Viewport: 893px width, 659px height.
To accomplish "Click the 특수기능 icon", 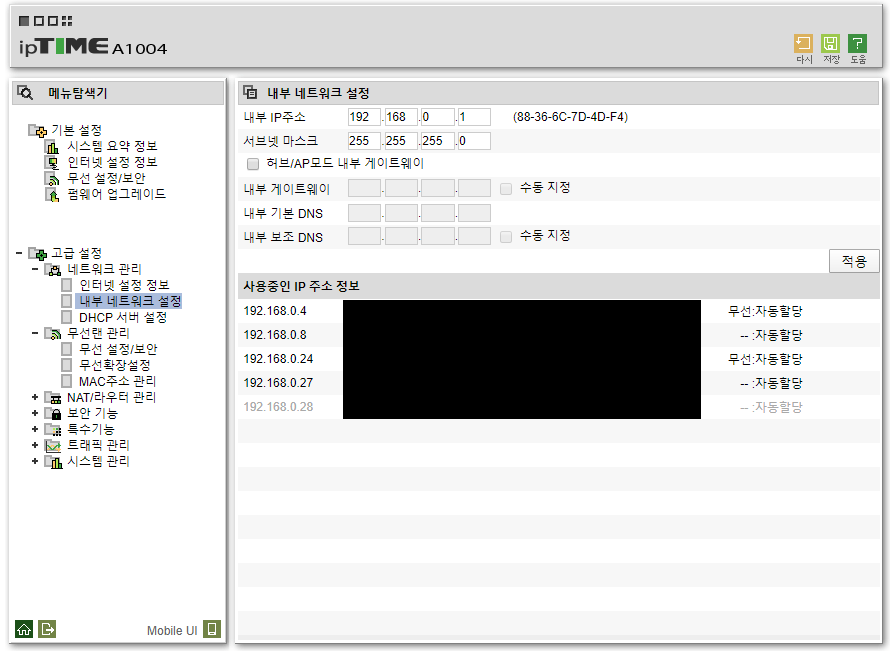I will (54, 430).
